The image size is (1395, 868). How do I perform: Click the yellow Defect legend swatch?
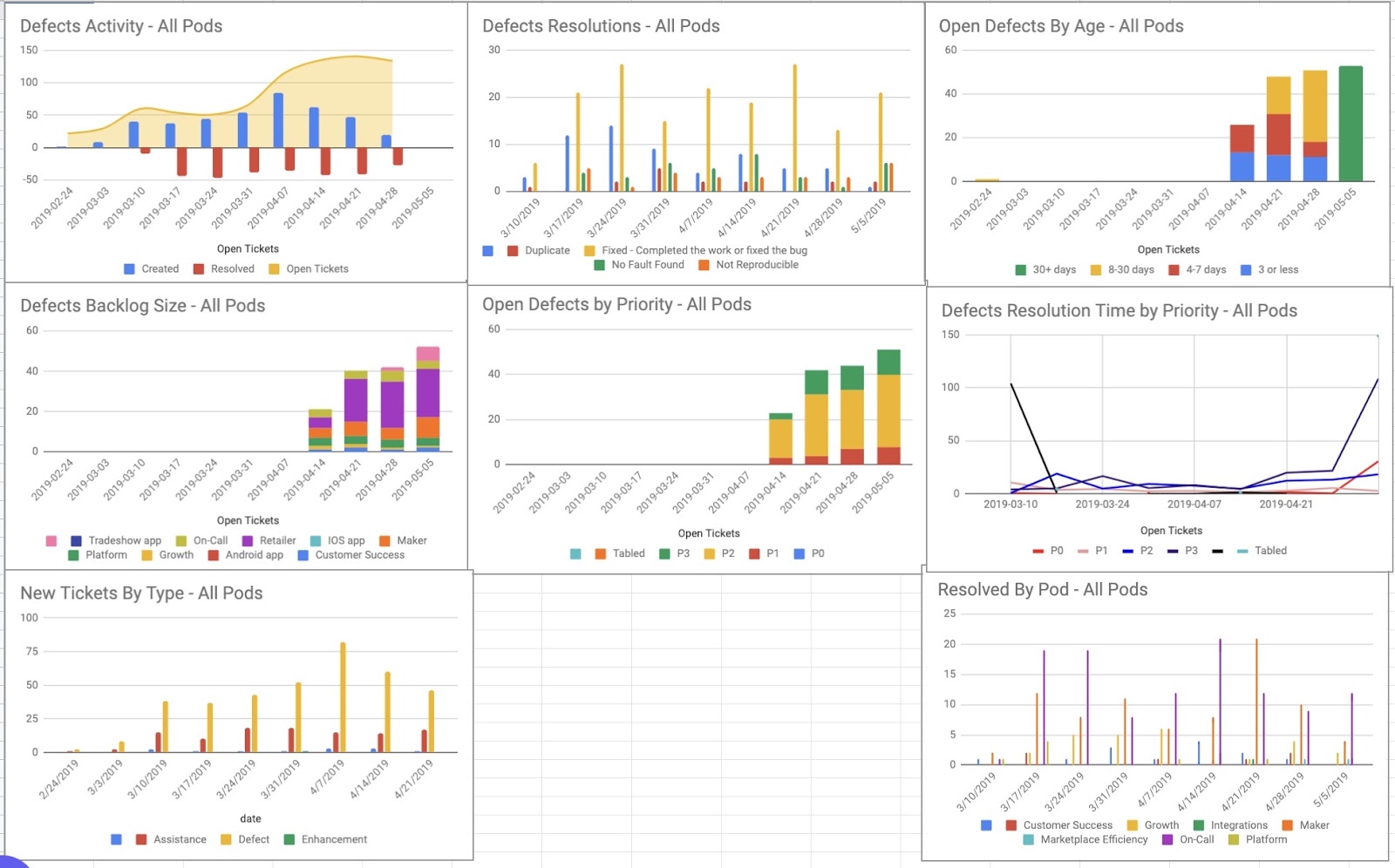click(226, 840)
